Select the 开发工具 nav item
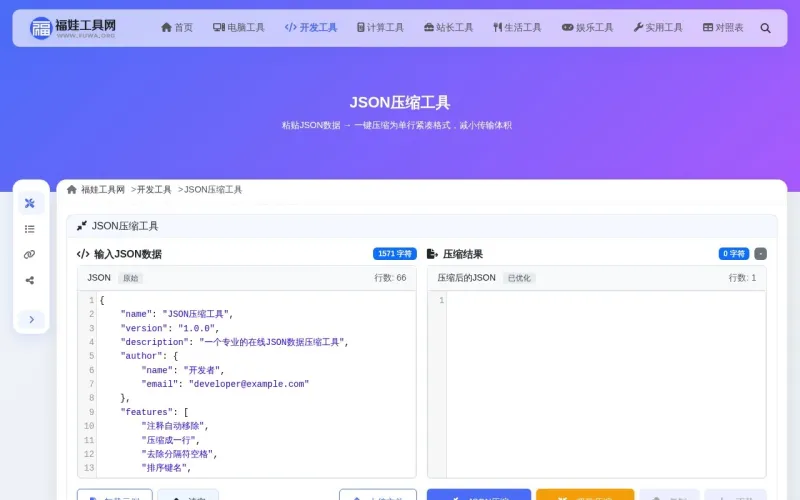This screenshot has height=500, width=800. tap(311, 28)
